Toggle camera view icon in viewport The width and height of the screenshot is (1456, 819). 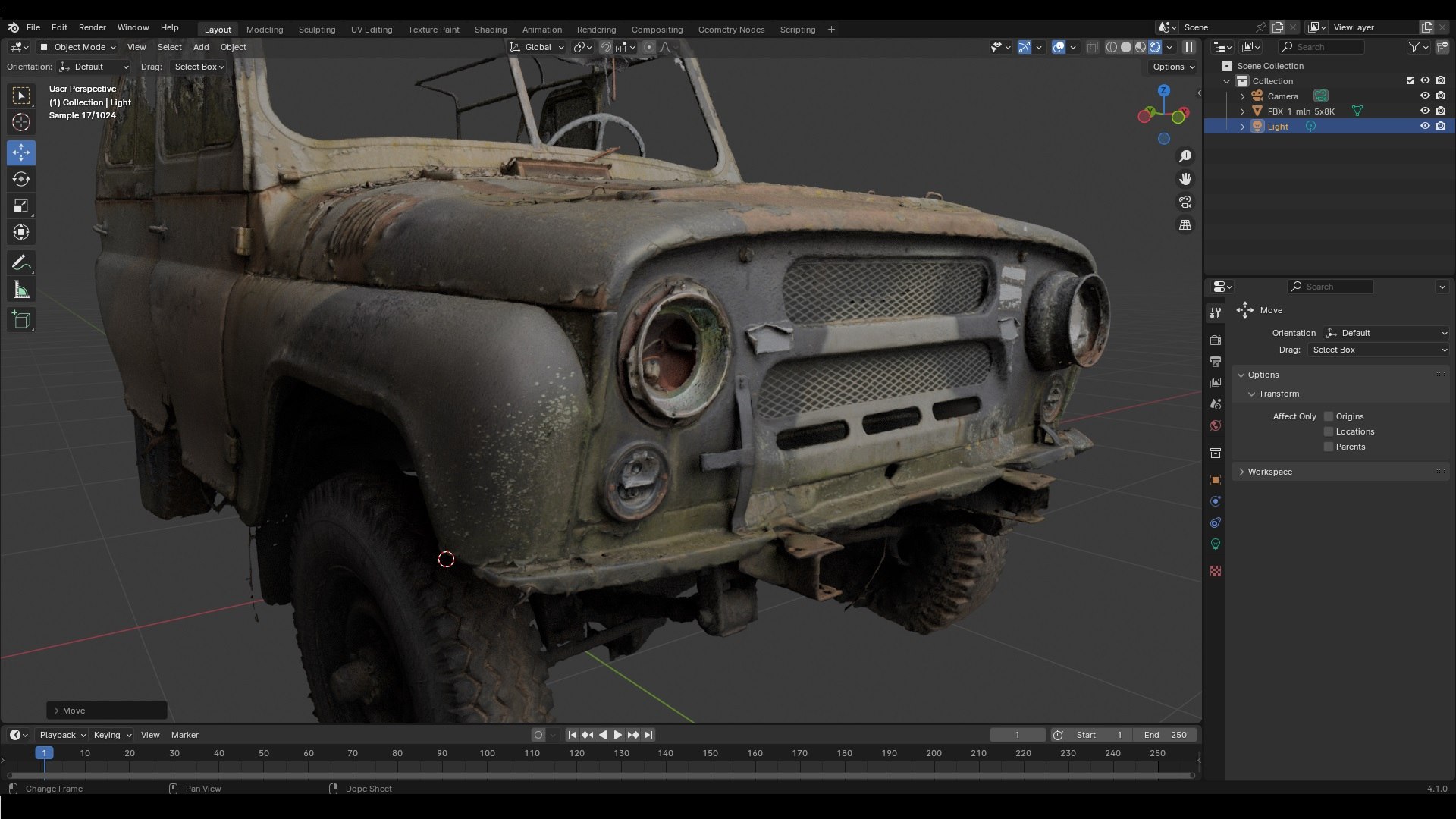[1185, 202]
